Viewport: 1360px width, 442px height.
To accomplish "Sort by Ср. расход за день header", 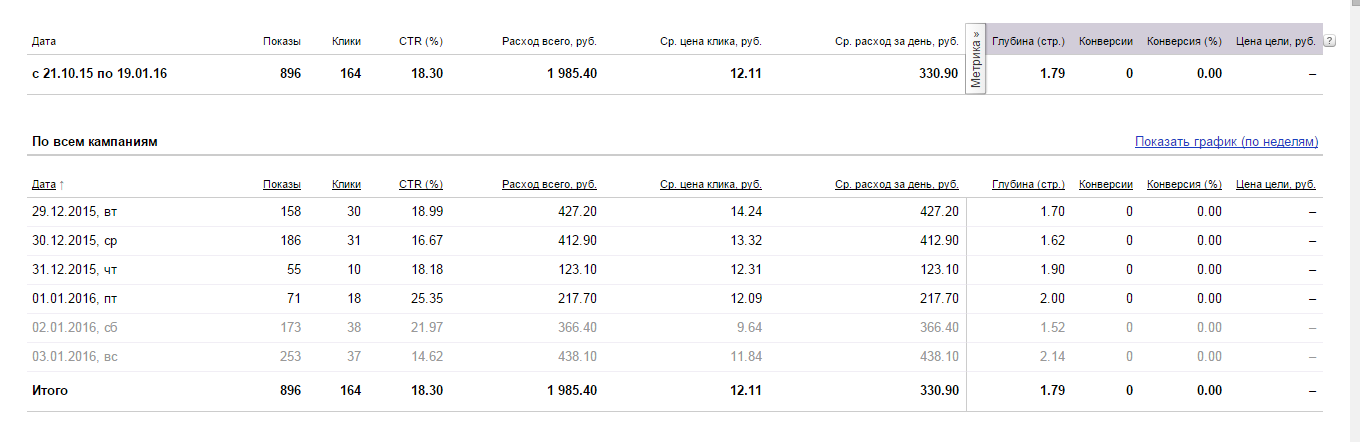I will tap(896, 184).
